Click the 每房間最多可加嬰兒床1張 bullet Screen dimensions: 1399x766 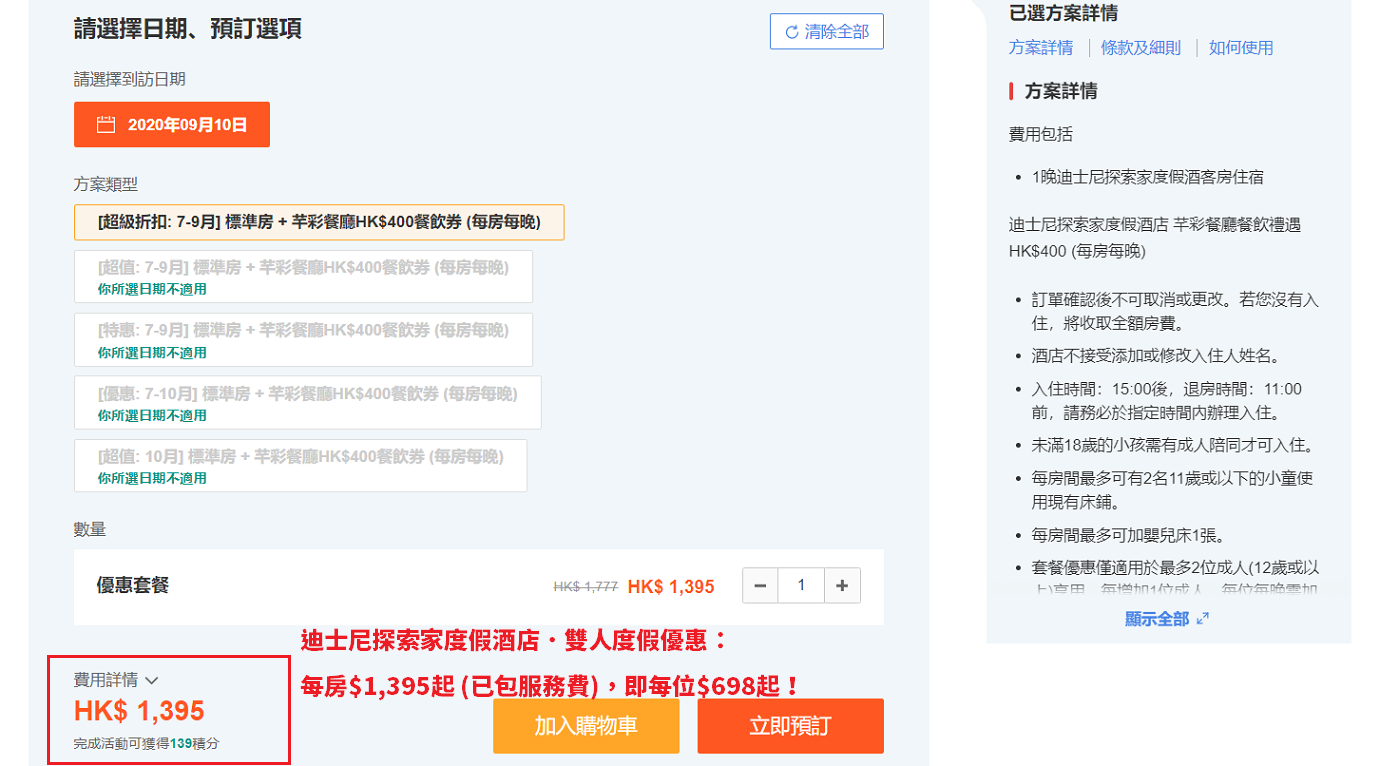pyautogui.click(x=1128, y=535)
